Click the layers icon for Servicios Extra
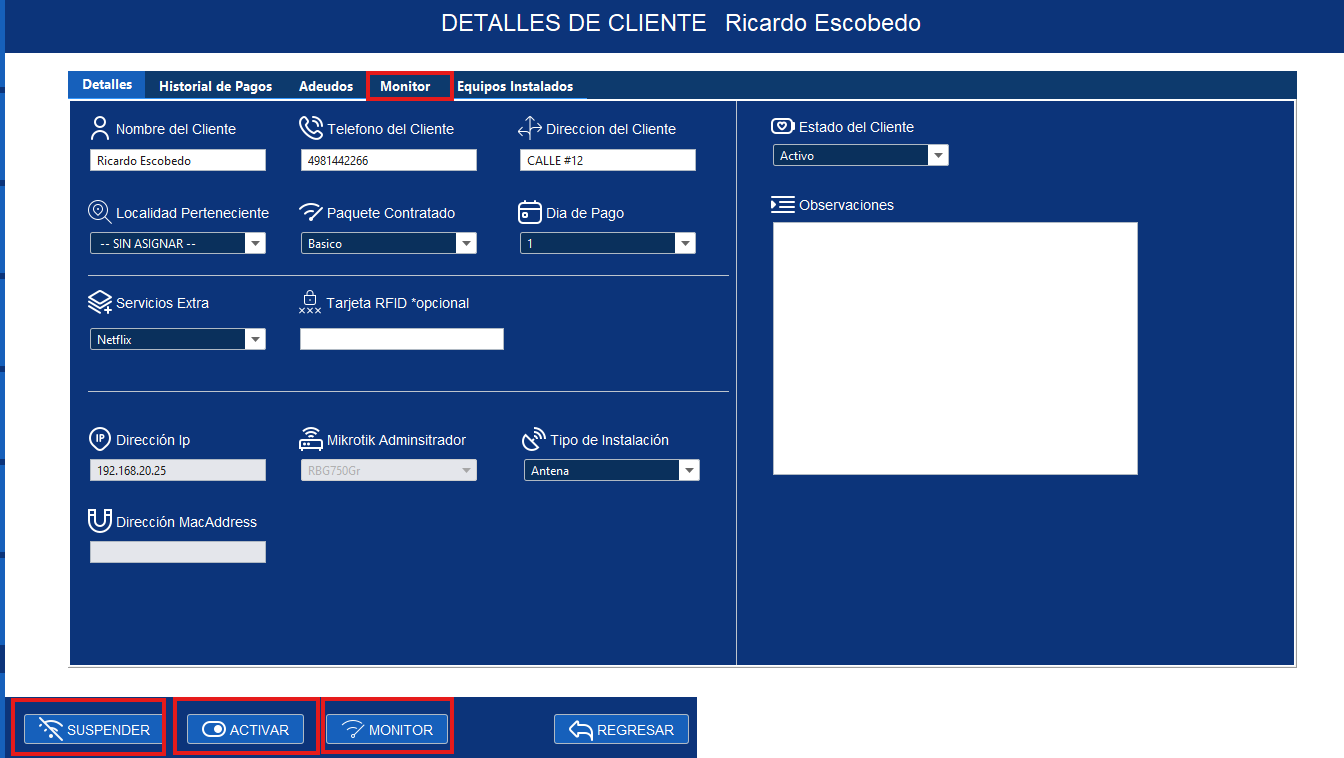Viewport: 1344px width, 758px height. (99, 300)
